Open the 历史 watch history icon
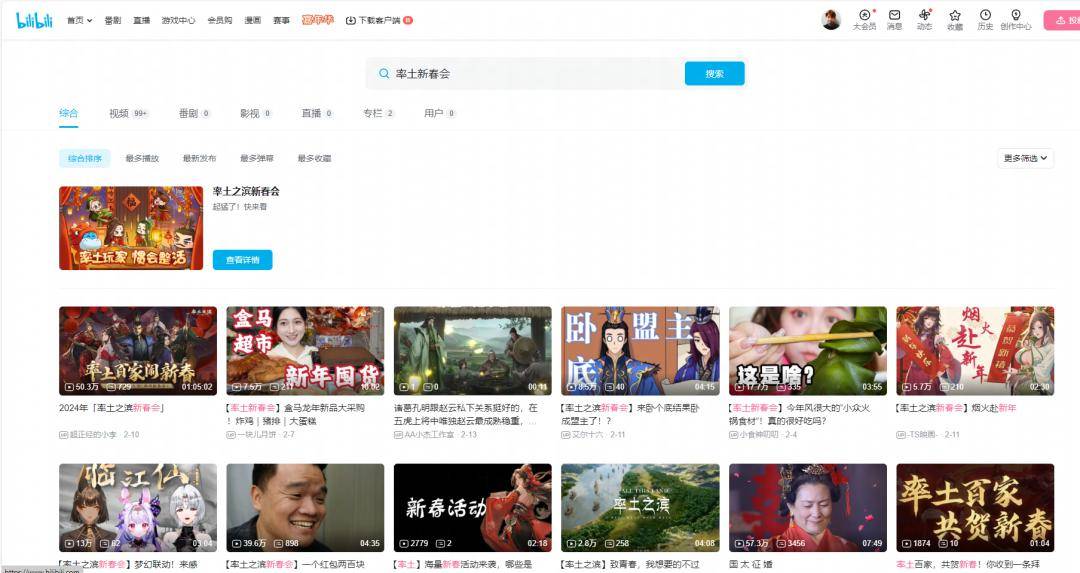This screenshot has width=1080, height=573. pyautogui.click(x=985, y=15)
